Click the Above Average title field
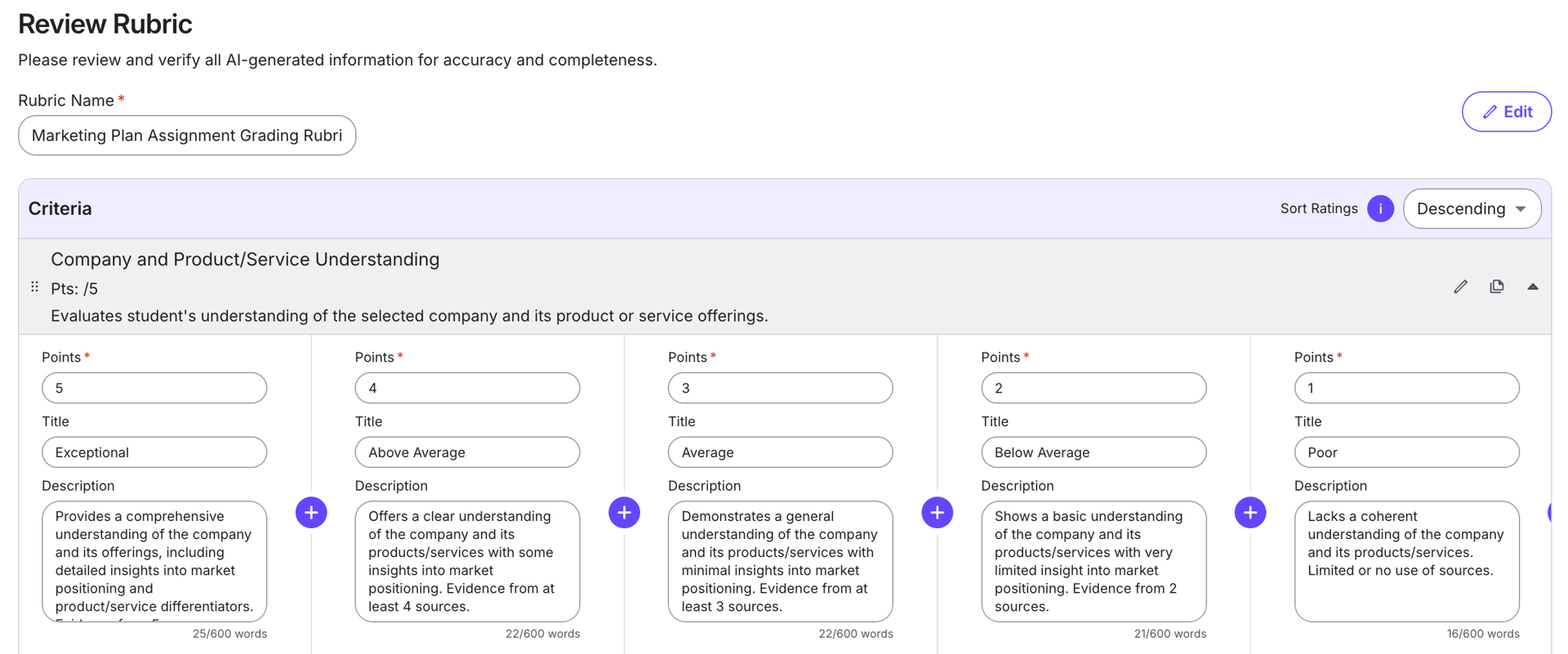Viewport: 1568px width, 654px height. [x=467, y=452]
